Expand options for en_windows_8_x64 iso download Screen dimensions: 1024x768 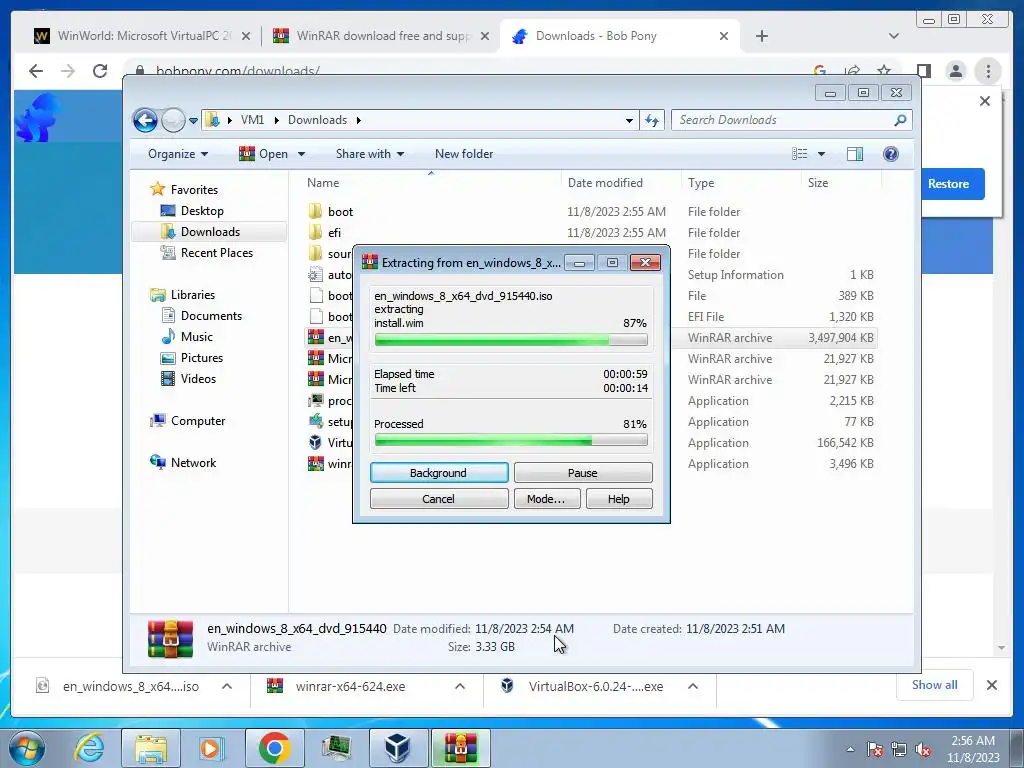(x=227, y=686)
